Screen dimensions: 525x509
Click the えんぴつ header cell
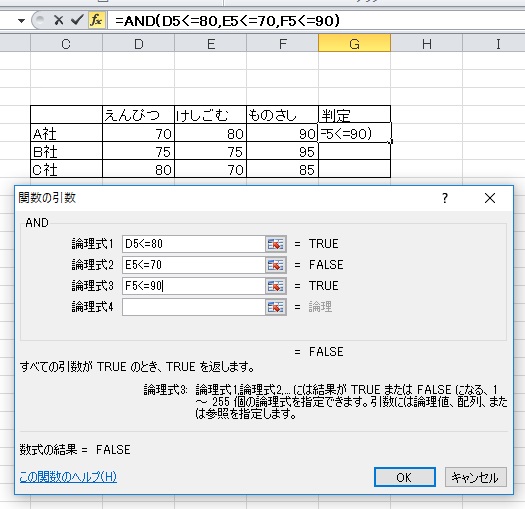[x=138, y=115]
